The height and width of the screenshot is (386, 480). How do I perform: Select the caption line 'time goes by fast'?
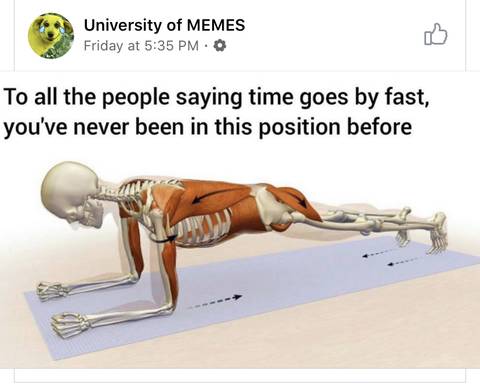337,97
